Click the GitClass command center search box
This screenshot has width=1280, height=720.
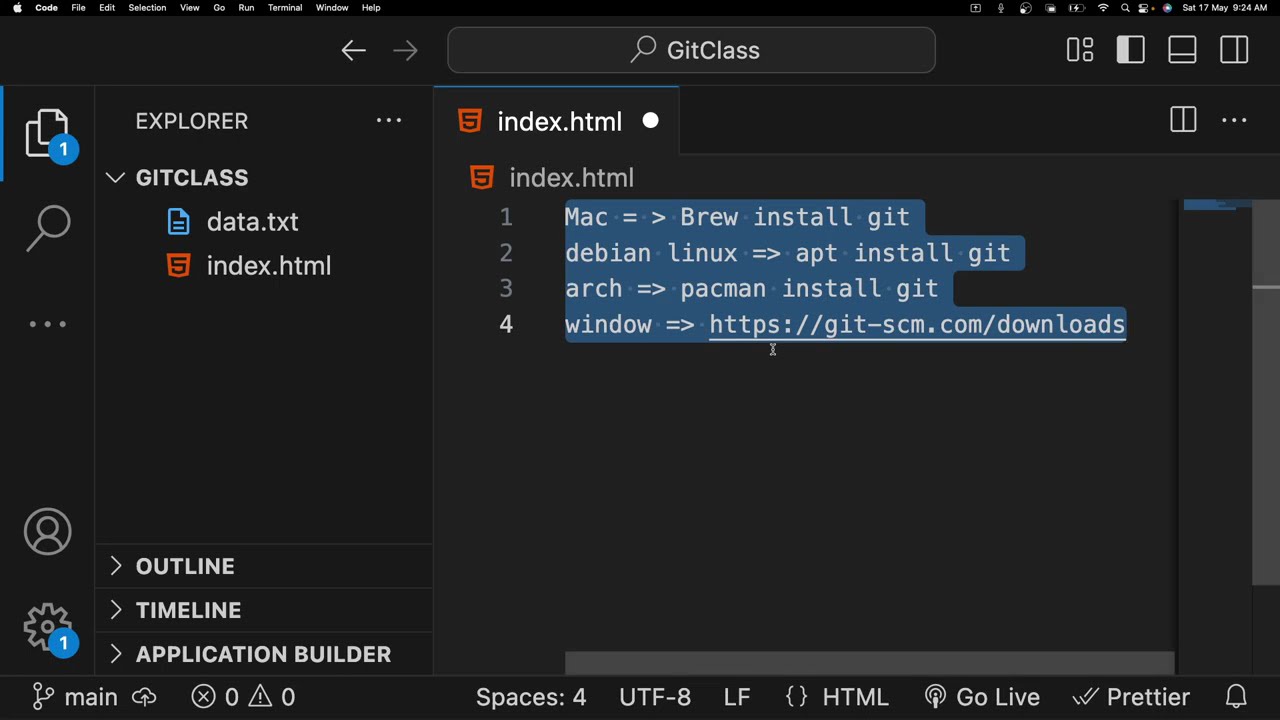tap(691, 50)
